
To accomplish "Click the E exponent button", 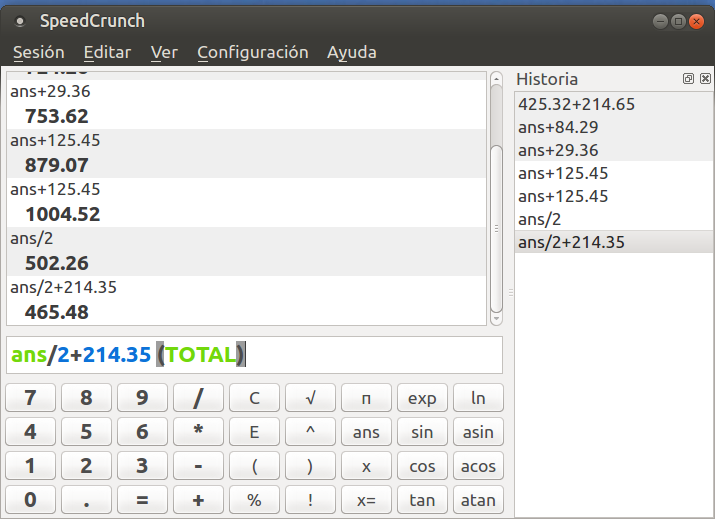I will click(x=254, y=431).
